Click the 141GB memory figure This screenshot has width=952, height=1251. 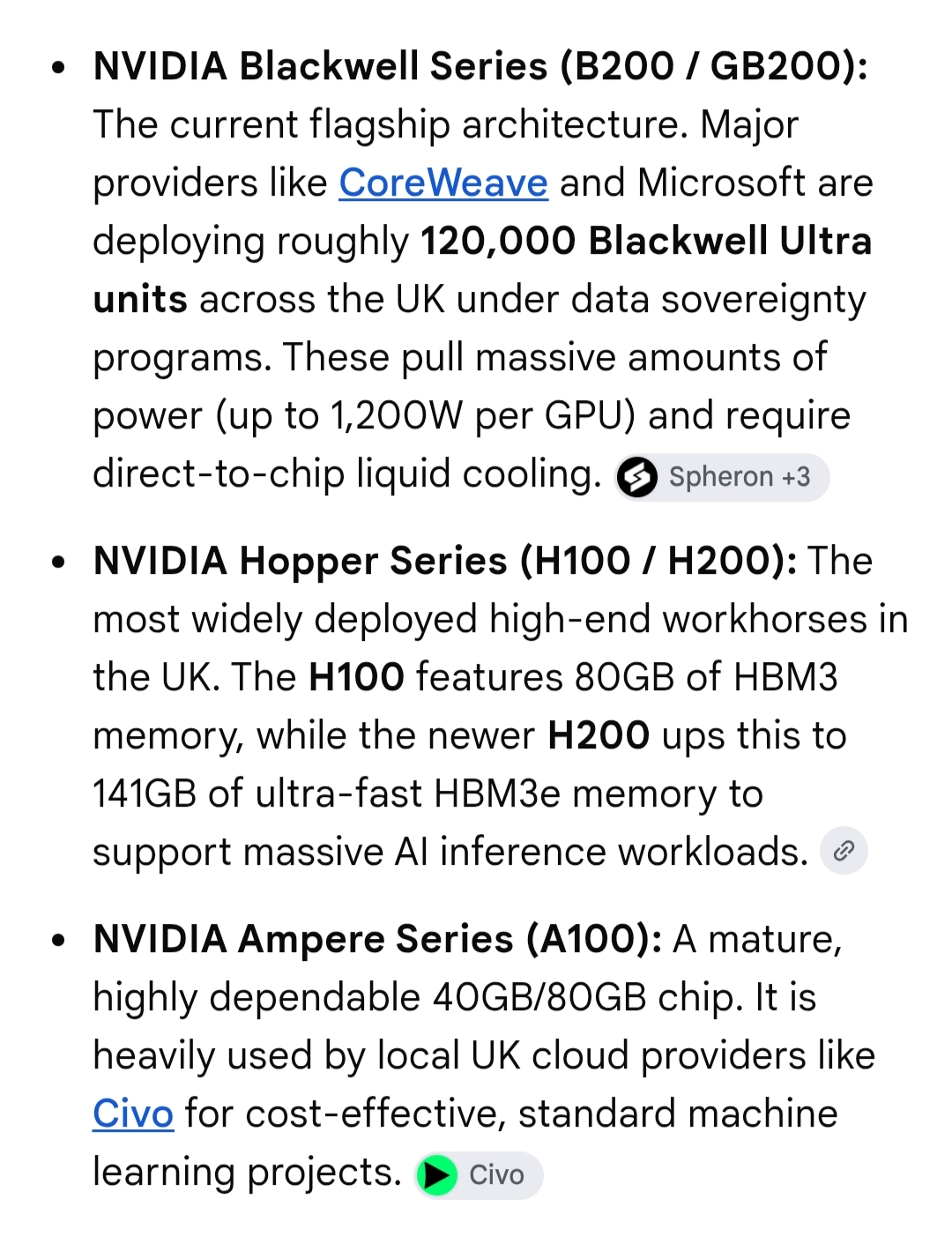click(x=145, y=794)
